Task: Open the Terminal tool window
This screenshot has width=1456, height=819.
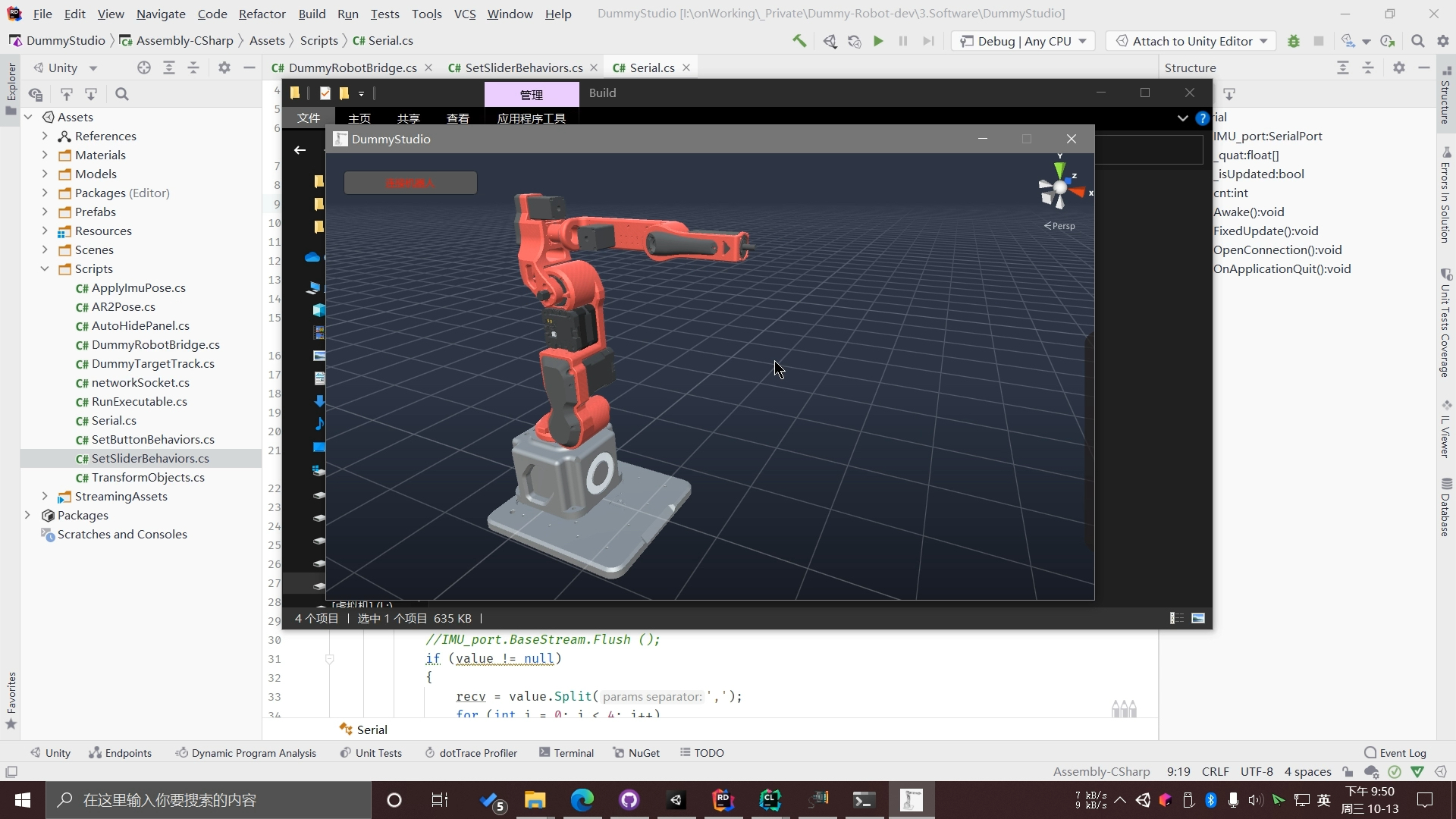Action: 566,752
